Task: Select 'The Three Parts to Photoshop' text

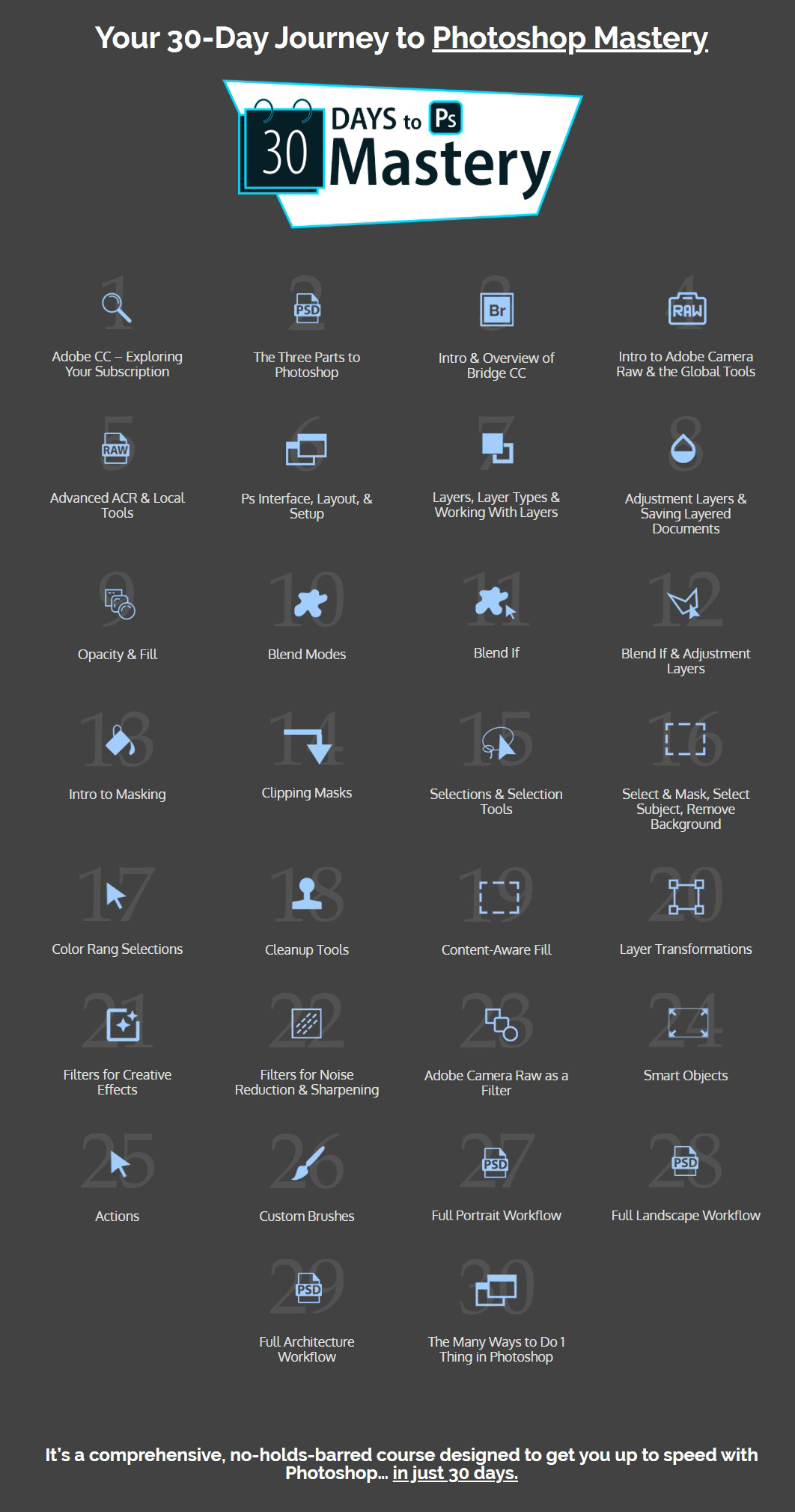Action: [307, 365]
